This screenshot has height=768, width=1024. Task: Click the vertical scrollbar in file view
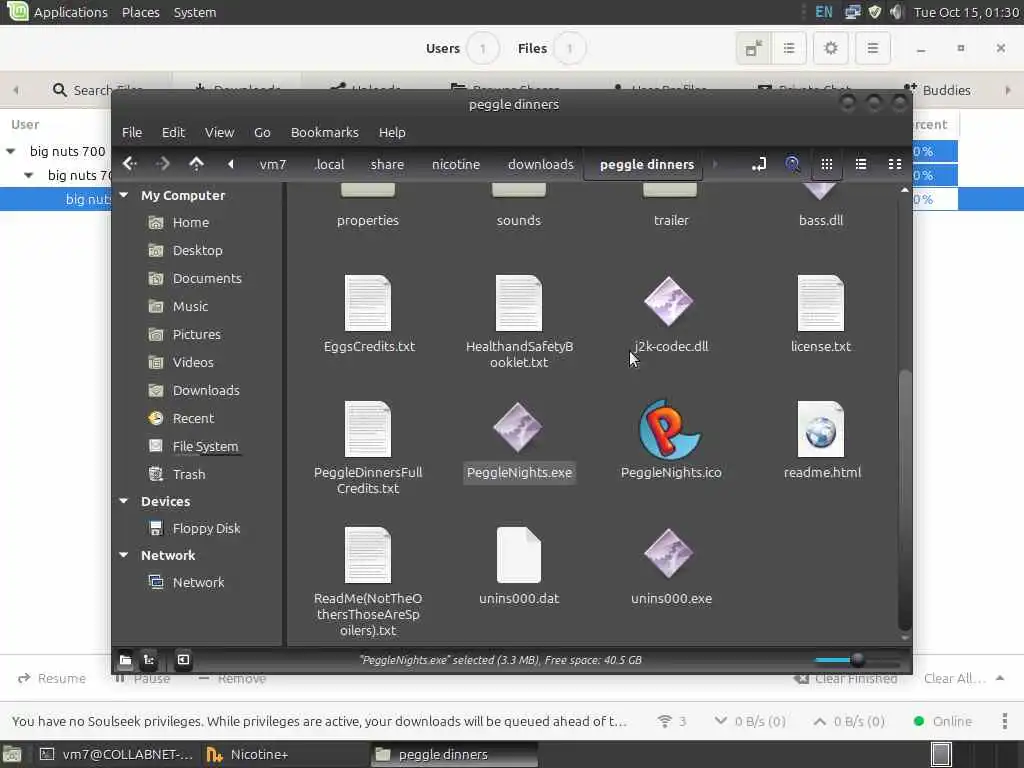[904, 500]
